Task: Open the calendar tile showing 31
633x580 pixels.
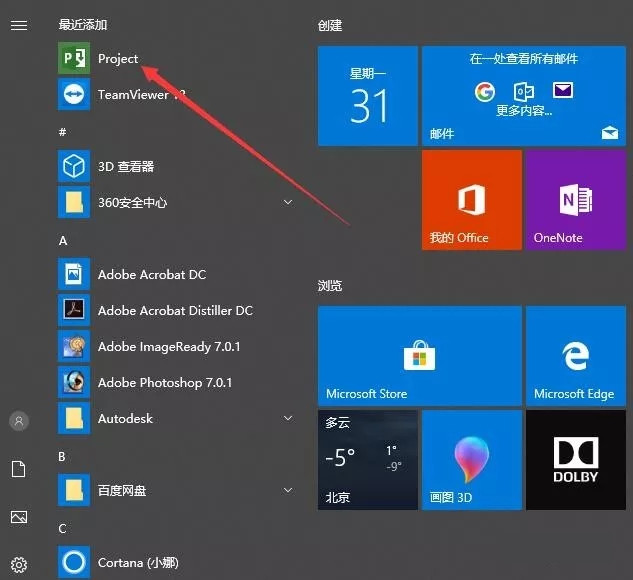Action: [368, 96]
